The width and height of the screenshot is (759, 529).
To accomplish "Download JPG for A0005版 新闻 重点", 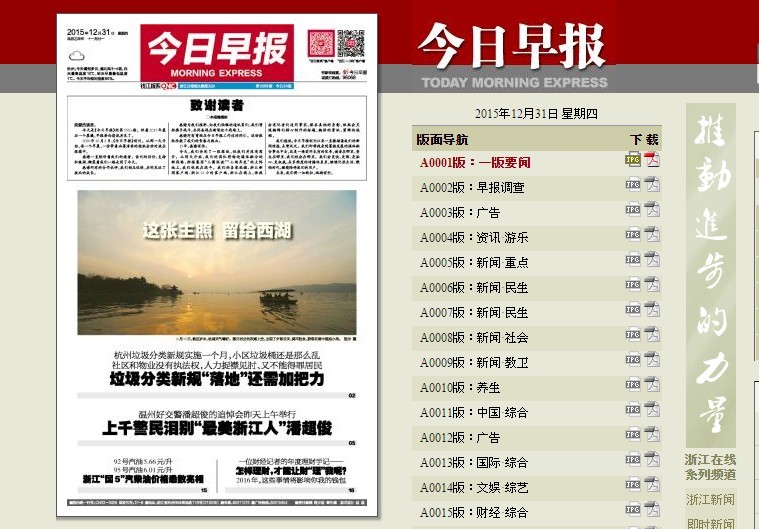I will [632, 260].
